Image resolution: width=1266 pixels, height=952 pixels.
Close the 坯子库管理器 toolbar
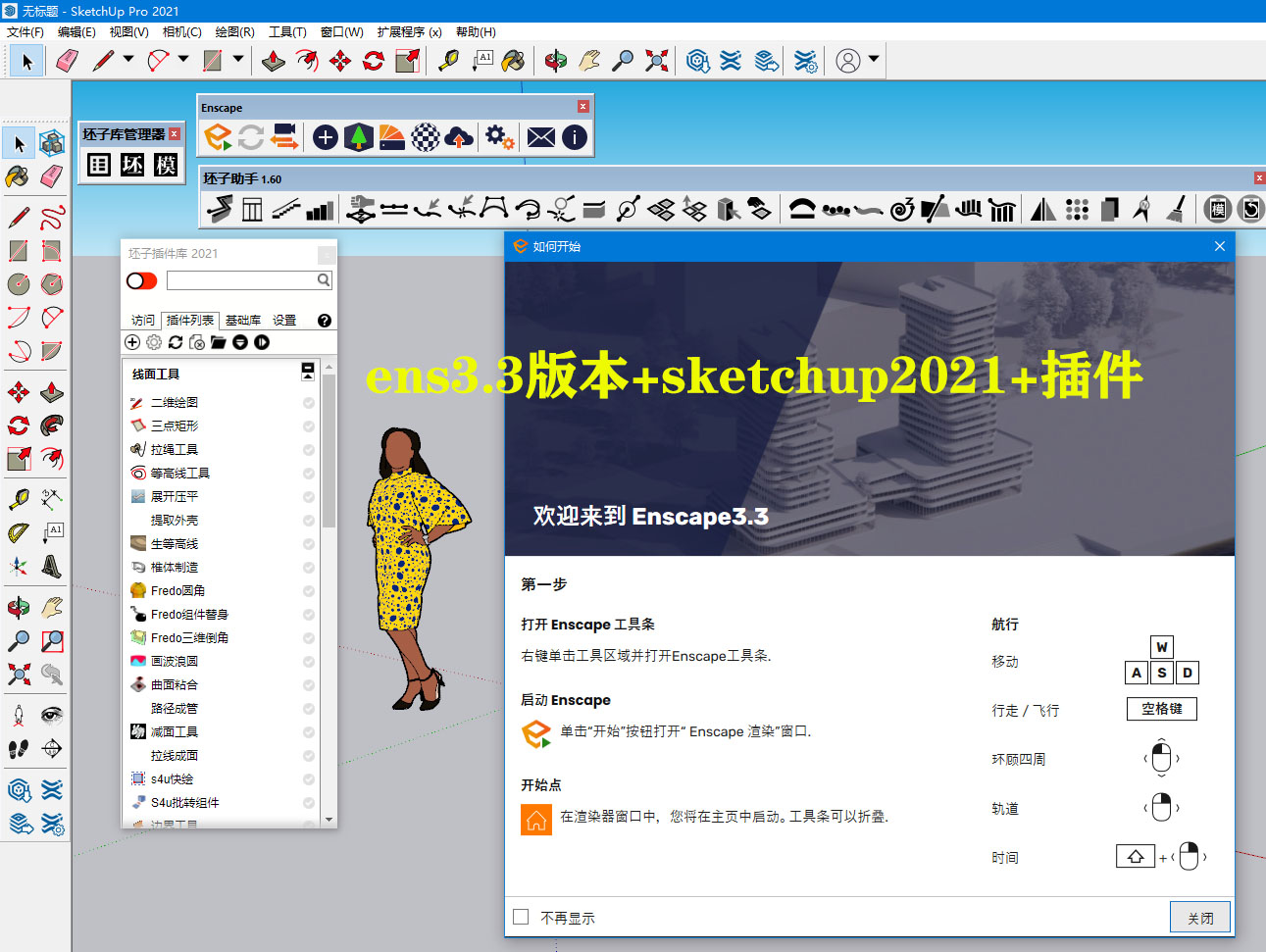tap(174, 134)
